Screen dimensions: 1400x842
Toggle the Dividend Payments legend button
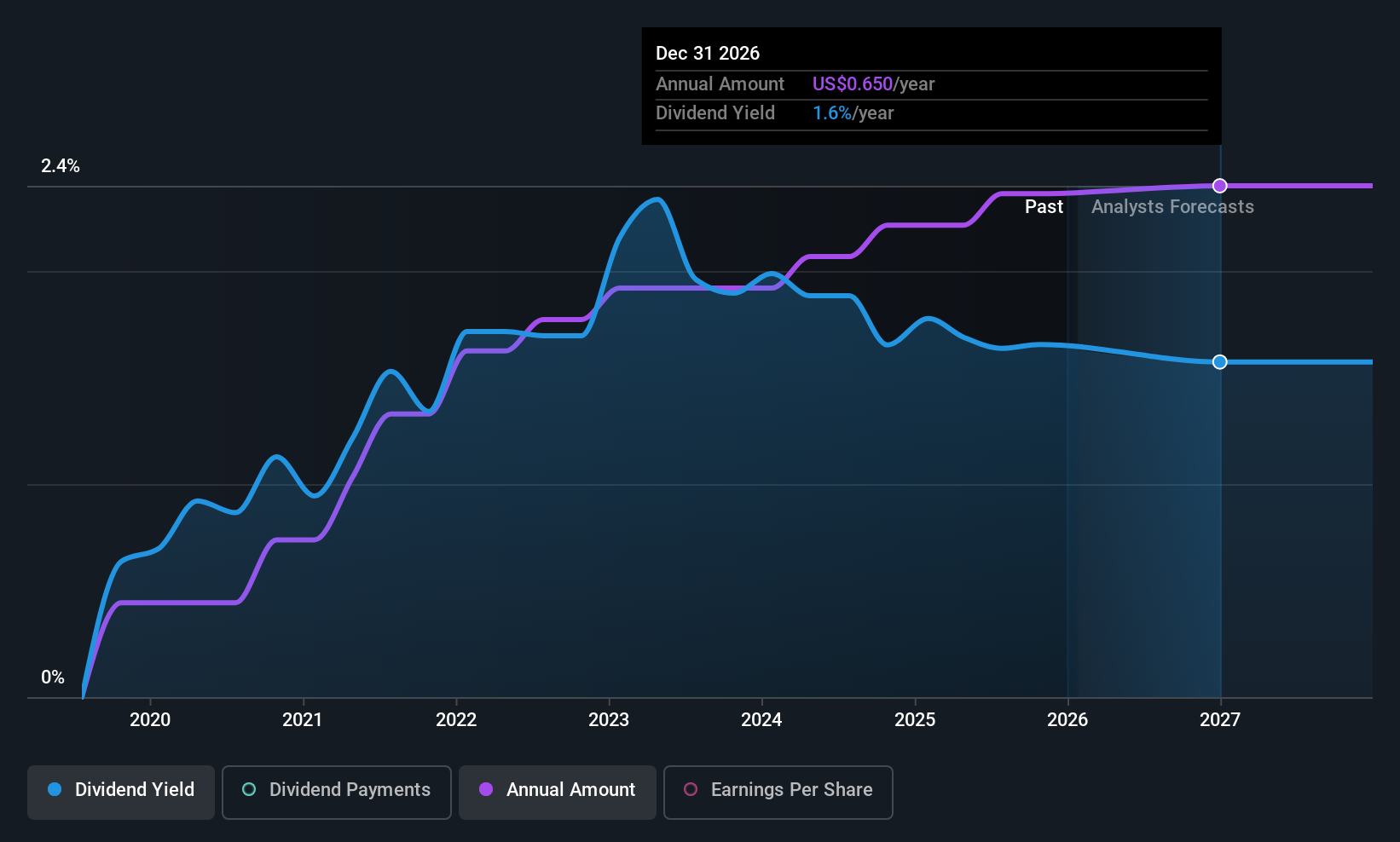point(337,792)
